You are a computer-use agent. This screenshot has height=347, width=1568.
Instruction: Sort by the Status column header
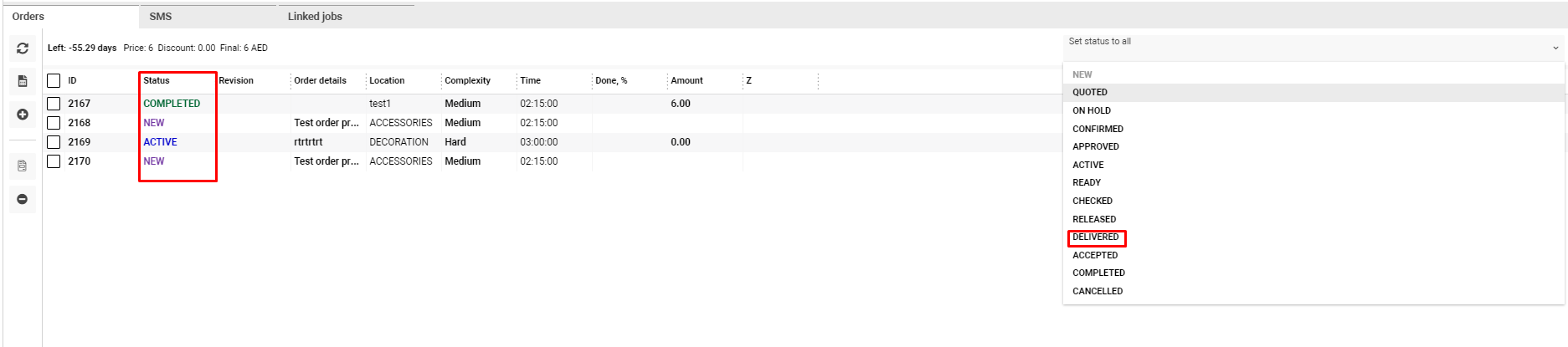tap(157, 81)
